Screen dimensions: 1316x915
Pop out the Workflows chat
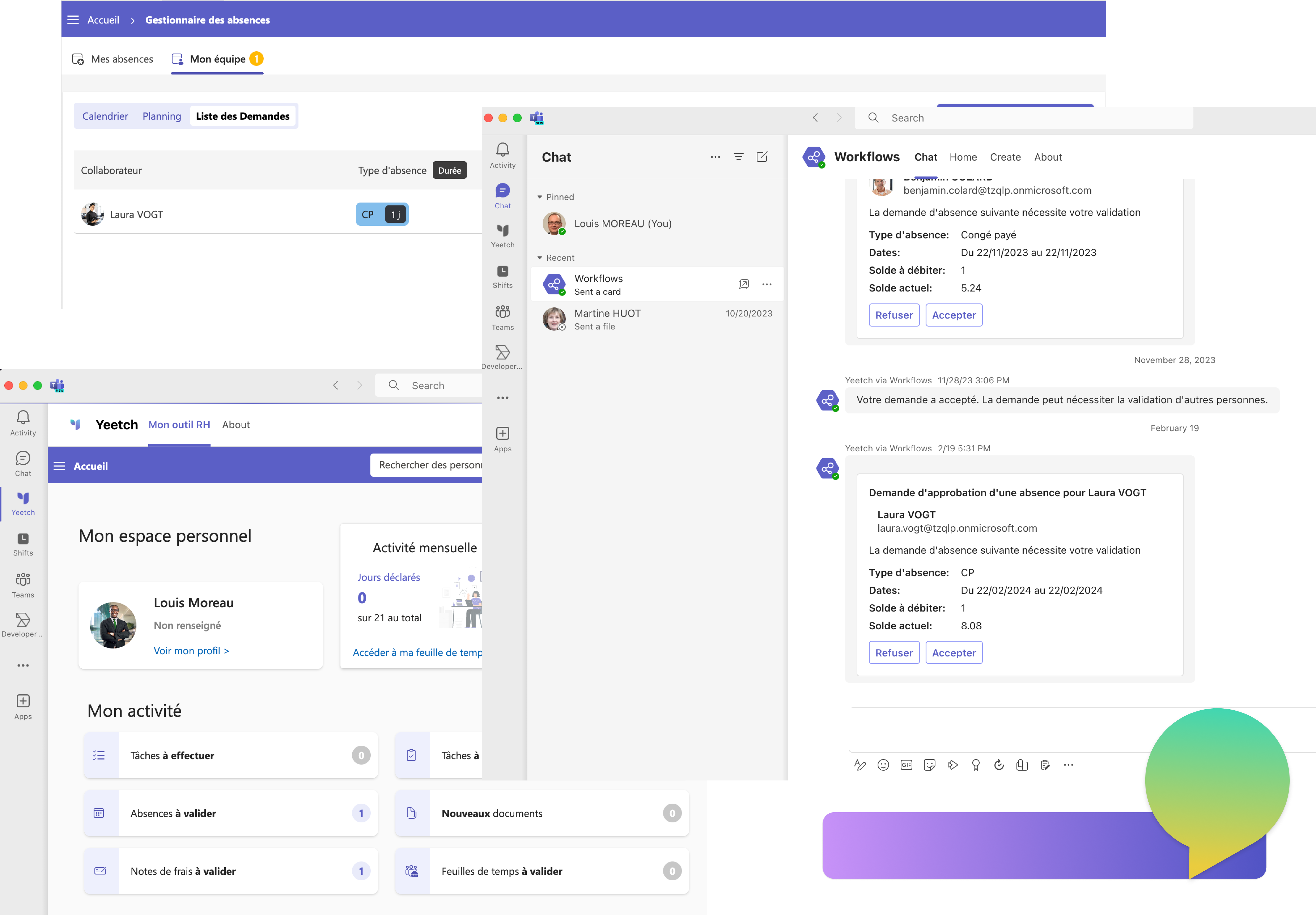pos(743,284)
